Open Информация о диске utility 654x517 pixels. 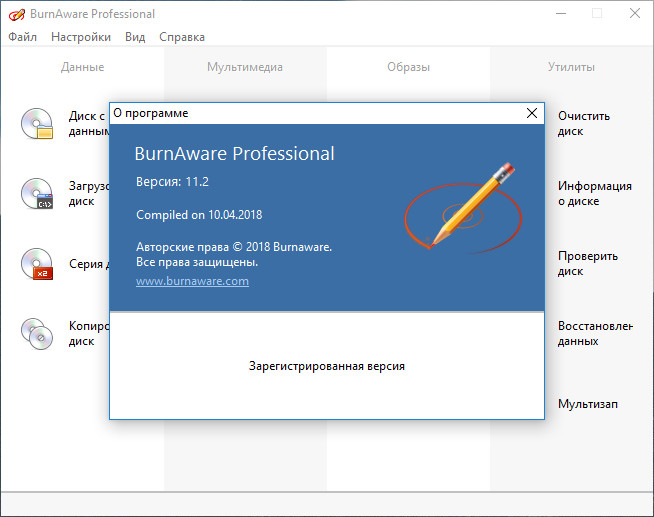[594, 193]
